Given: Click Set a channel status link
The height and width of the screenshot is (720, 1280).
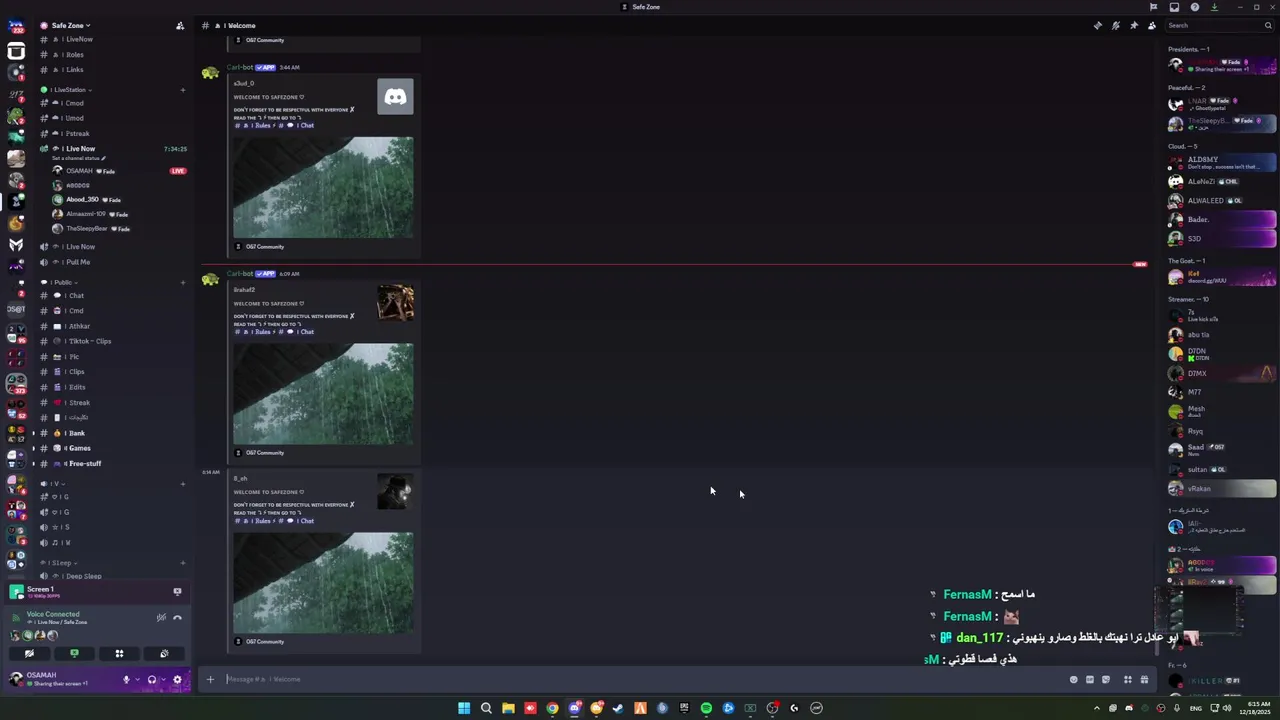Looking at the screenshot, I should coord(78,159).
